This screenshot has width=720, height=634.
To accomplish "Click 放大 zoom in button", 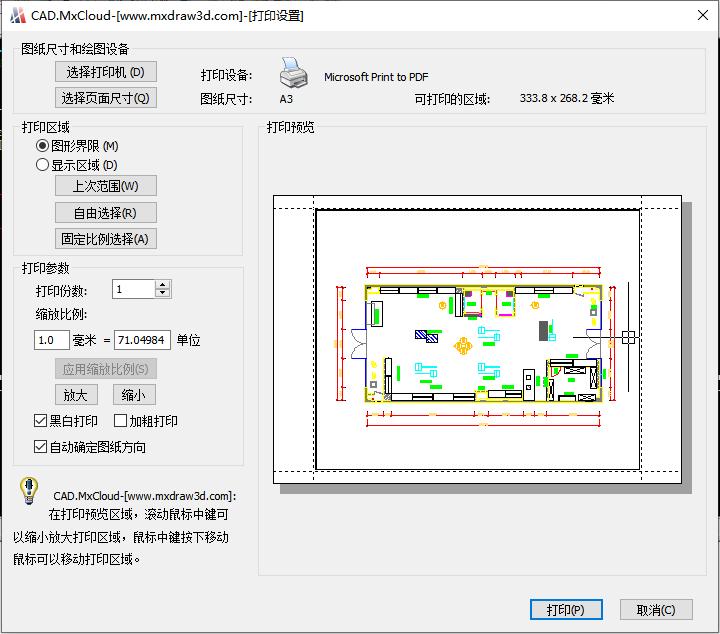I will coord(76,395).
